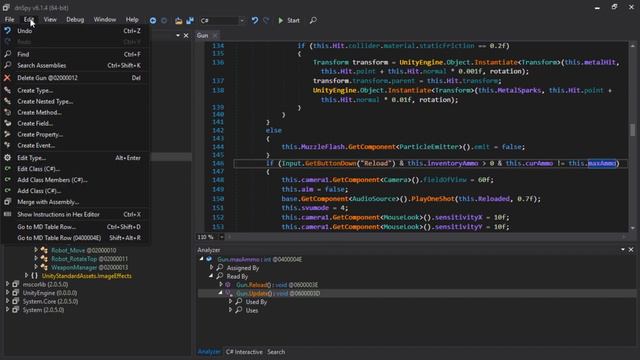Click the Navigate Forward arrow icon
The image size is (640, 360).
[x=164, y=20]
